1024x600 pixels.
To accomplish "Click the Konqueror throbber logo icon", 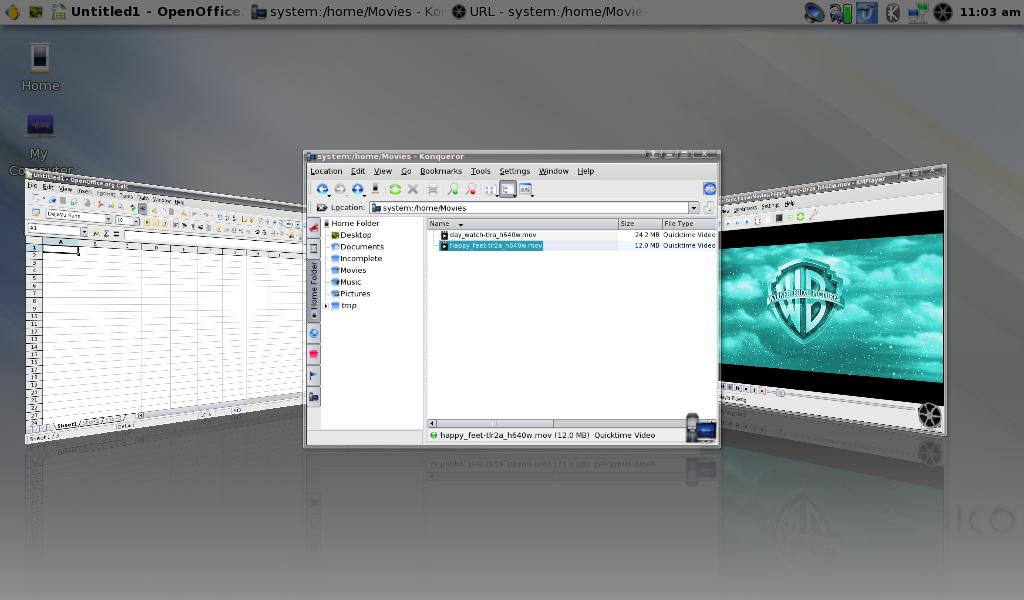I will point(709,189).
